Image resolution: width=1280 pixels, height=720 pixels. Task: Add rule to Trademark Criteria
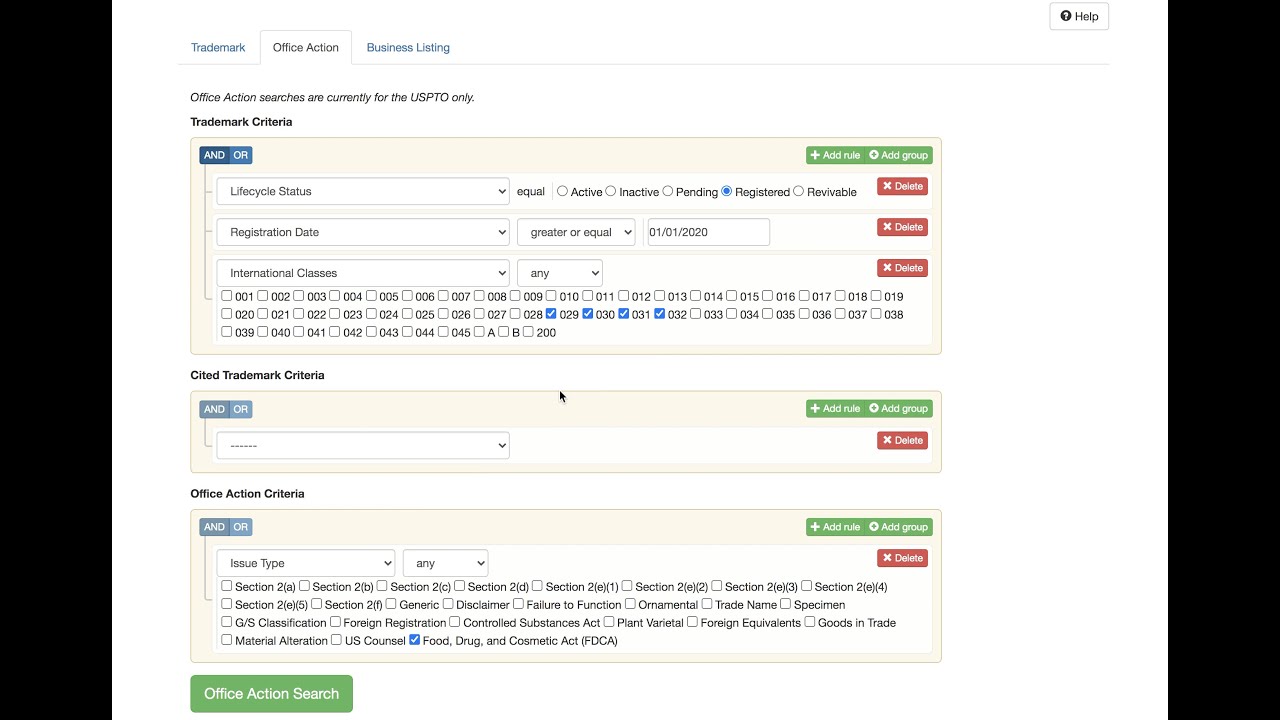835,155
